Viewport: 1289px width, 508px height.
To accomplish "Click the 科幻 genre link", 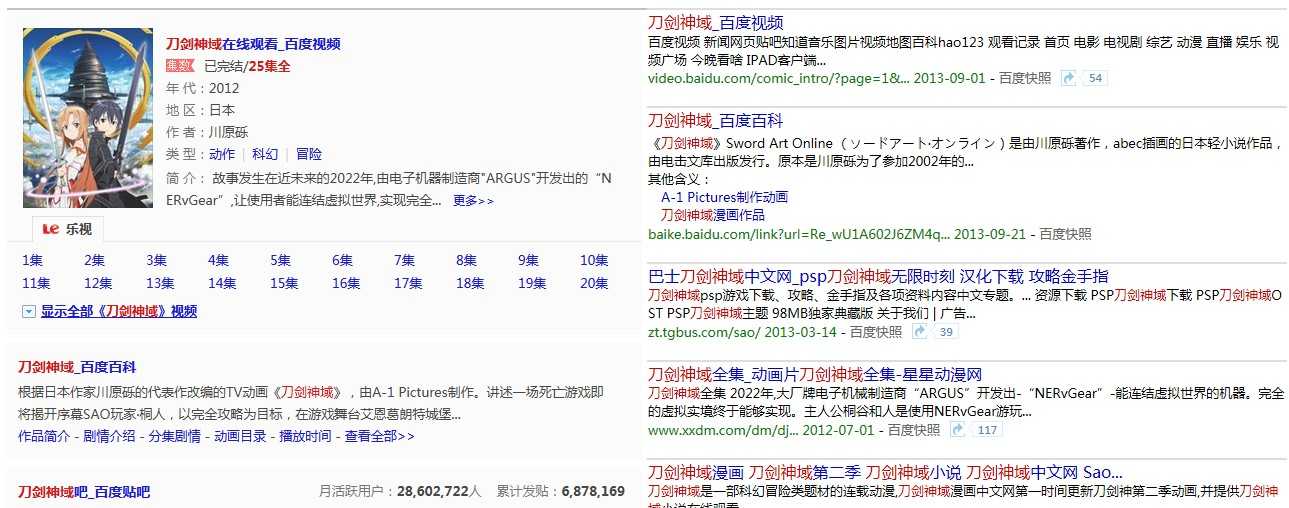I will (265, 154).
